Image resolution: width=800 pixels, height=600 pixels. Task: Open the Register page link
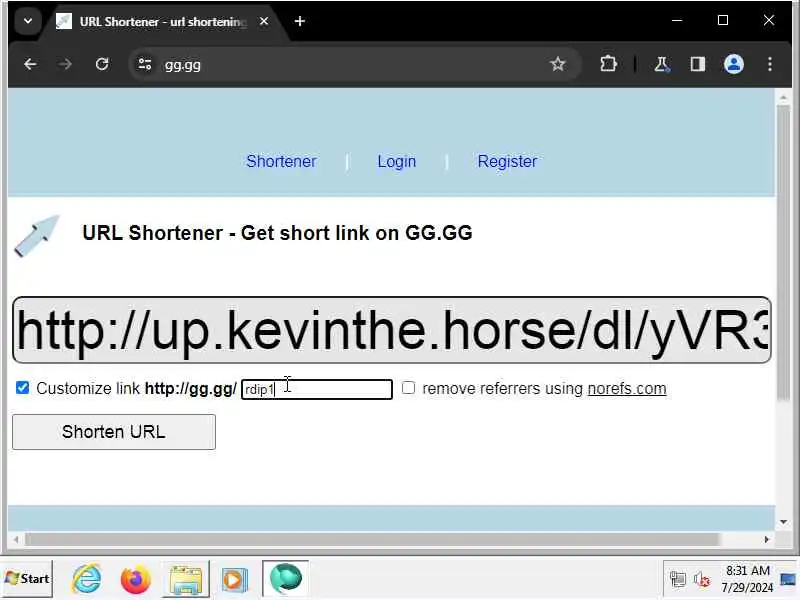click(x=507, y=161)
